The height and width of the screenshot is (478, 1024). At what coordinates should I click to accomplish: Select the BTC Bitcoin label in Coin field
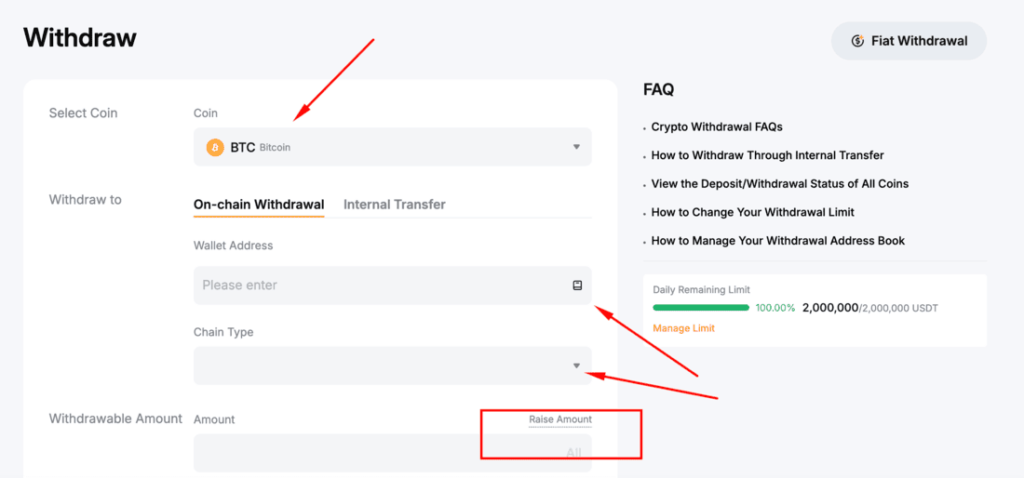point(260,147)
